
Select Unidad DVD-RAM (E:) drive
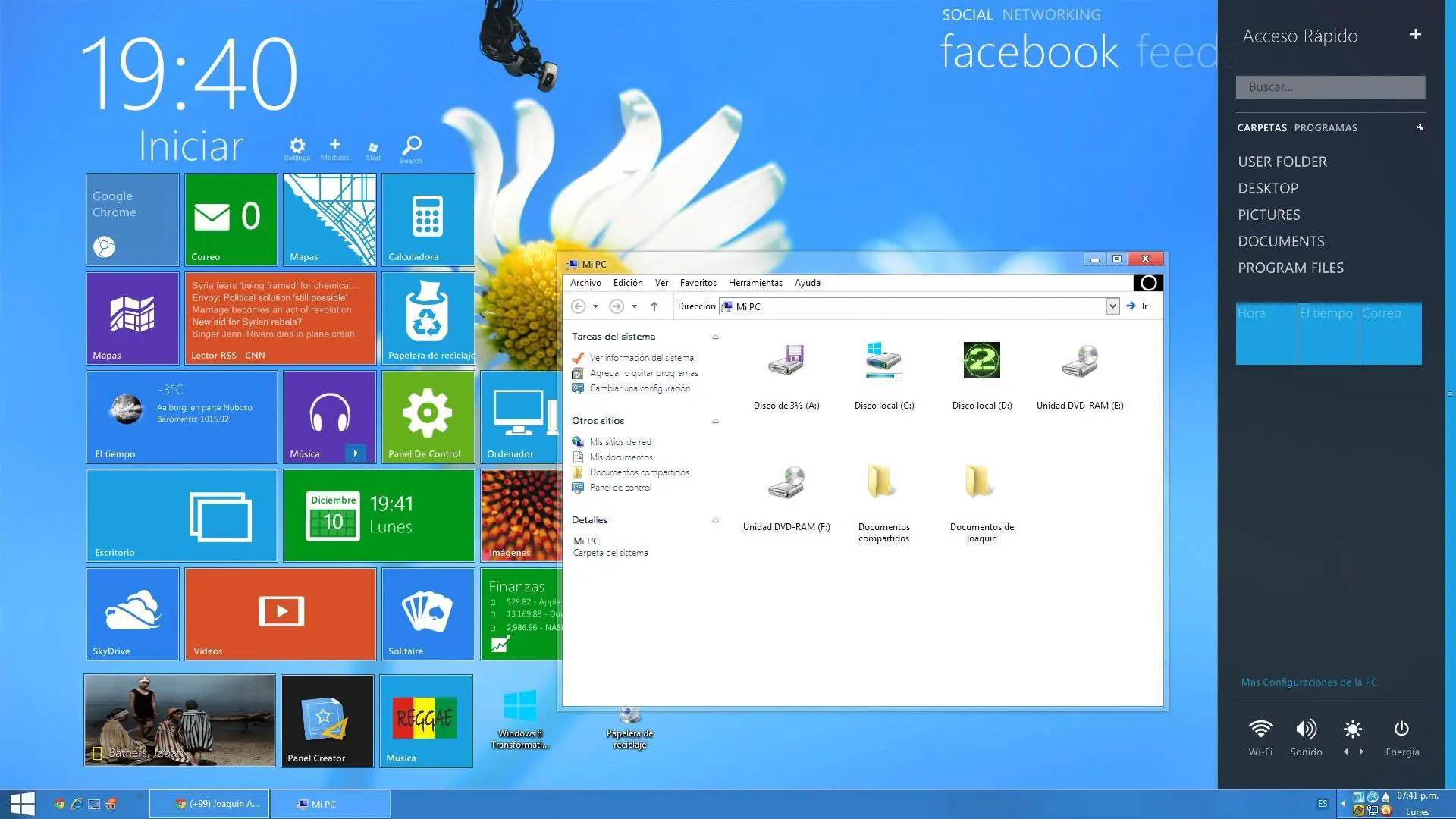pos(1080,377)
